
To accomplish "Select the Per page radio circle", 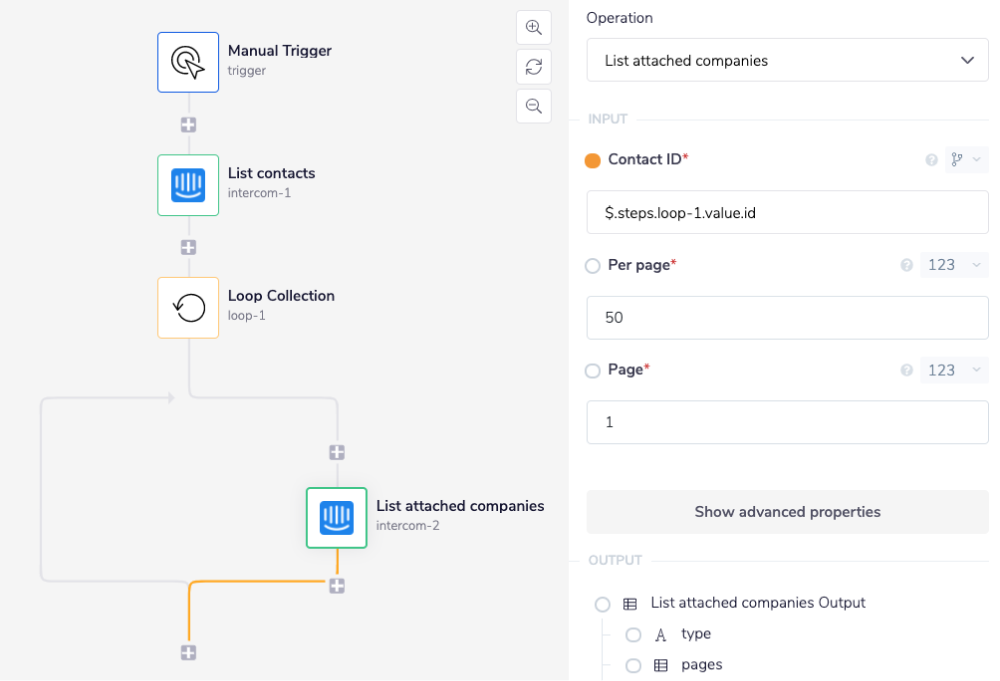I will coord(593,266).
